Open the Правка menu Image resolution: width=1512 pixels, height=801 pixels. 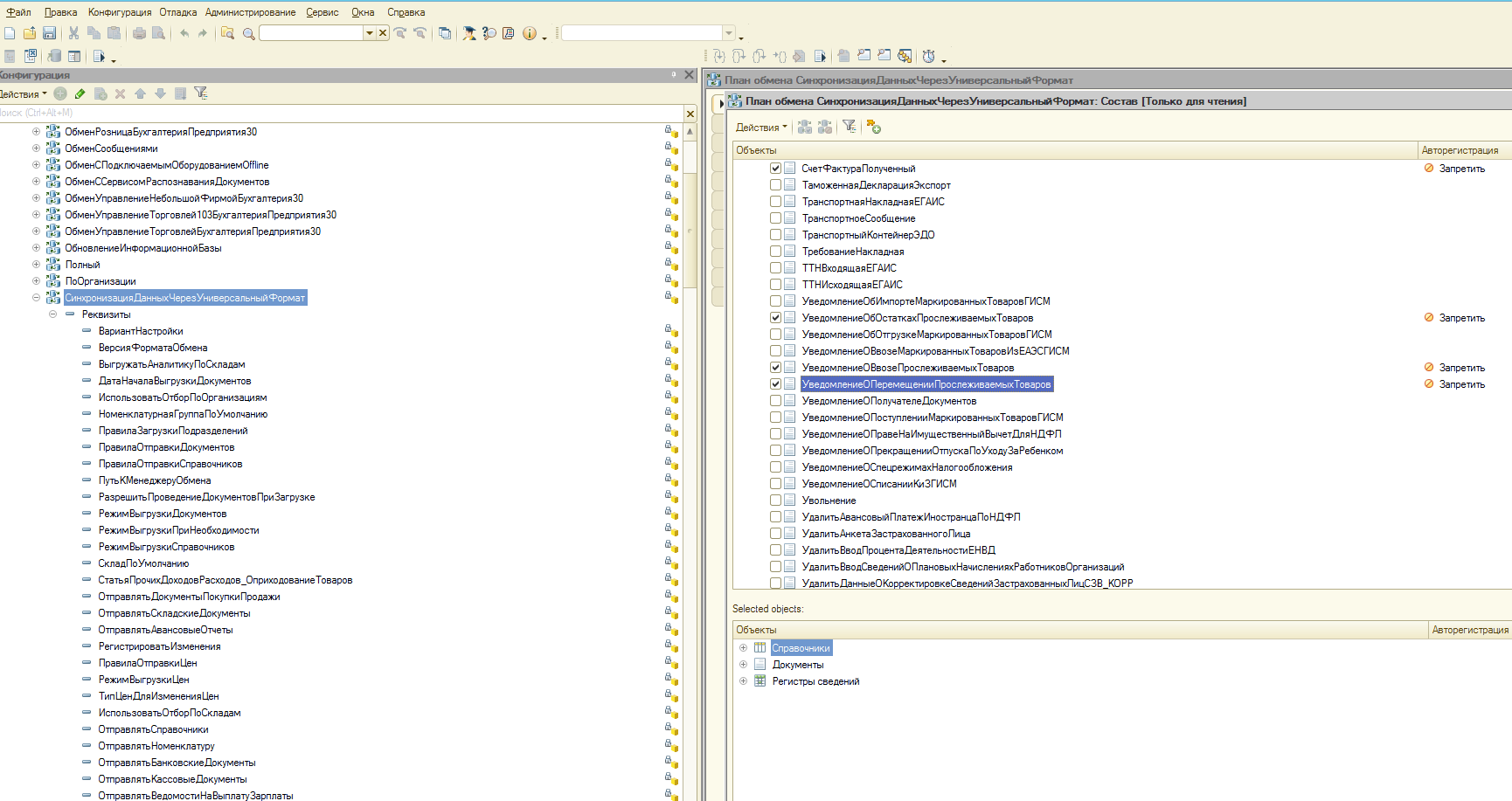click(60, 12)
